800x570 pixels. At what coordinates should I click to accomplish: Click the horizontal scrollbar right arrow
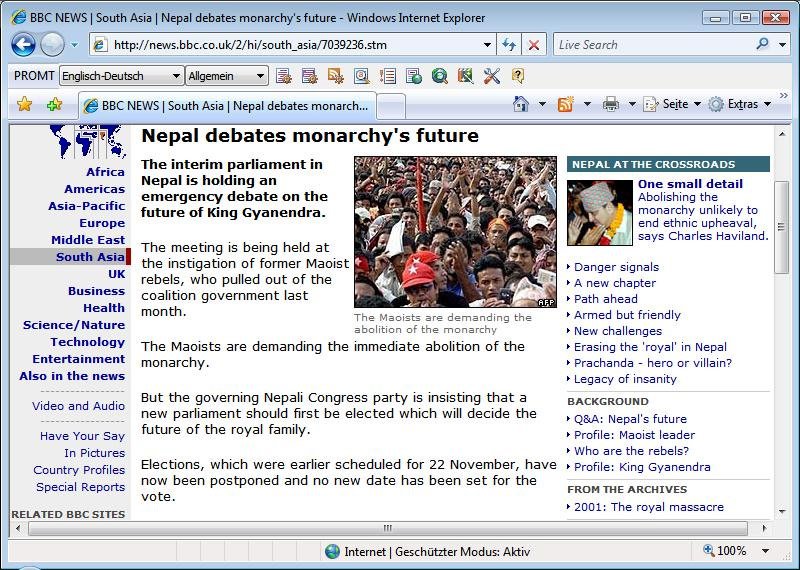click(764, 528)
